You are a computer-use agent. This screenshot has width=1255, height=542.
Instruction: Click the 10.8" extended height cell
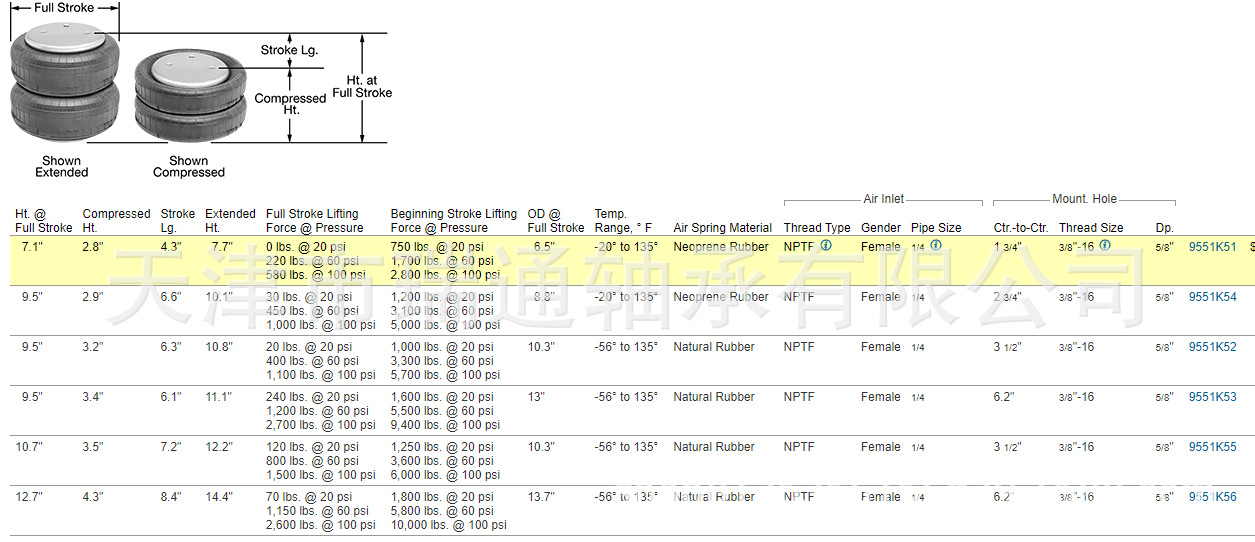[218, 347]
